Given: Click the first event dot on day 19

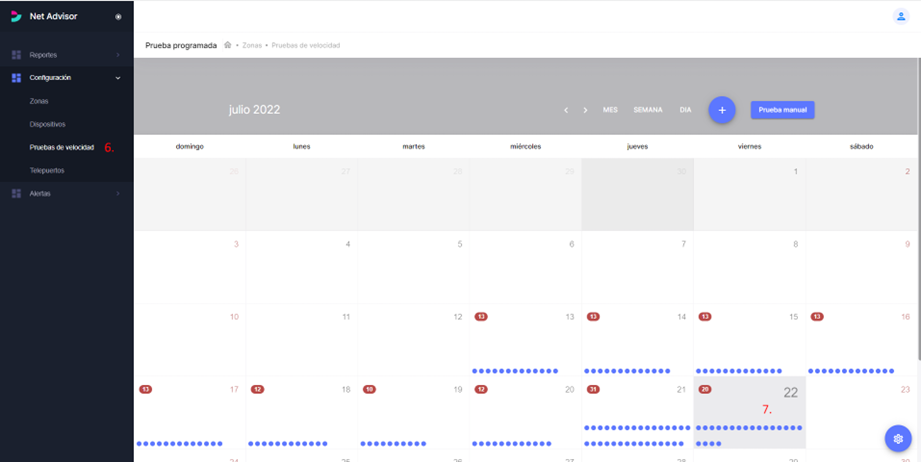Looking at the screenshot, I should click(363, 444).
